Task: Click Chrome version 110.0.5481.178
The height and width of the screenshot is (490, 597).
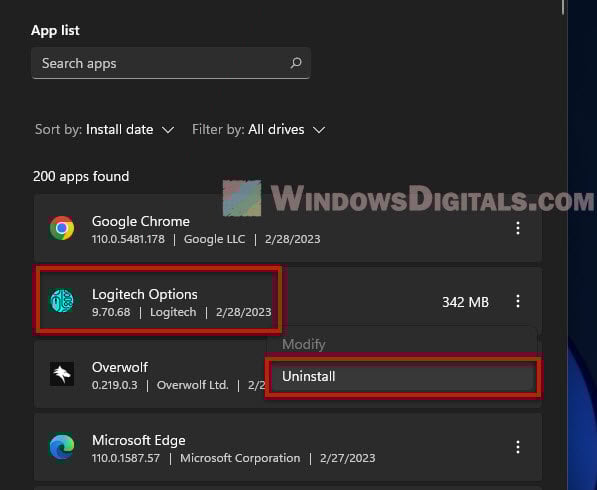Action: point(128,239)
